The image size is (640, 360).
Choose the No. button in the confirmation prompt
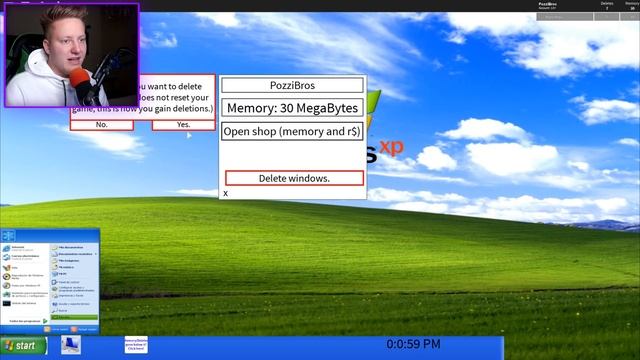pyautogui.click(x=102, y=125)
